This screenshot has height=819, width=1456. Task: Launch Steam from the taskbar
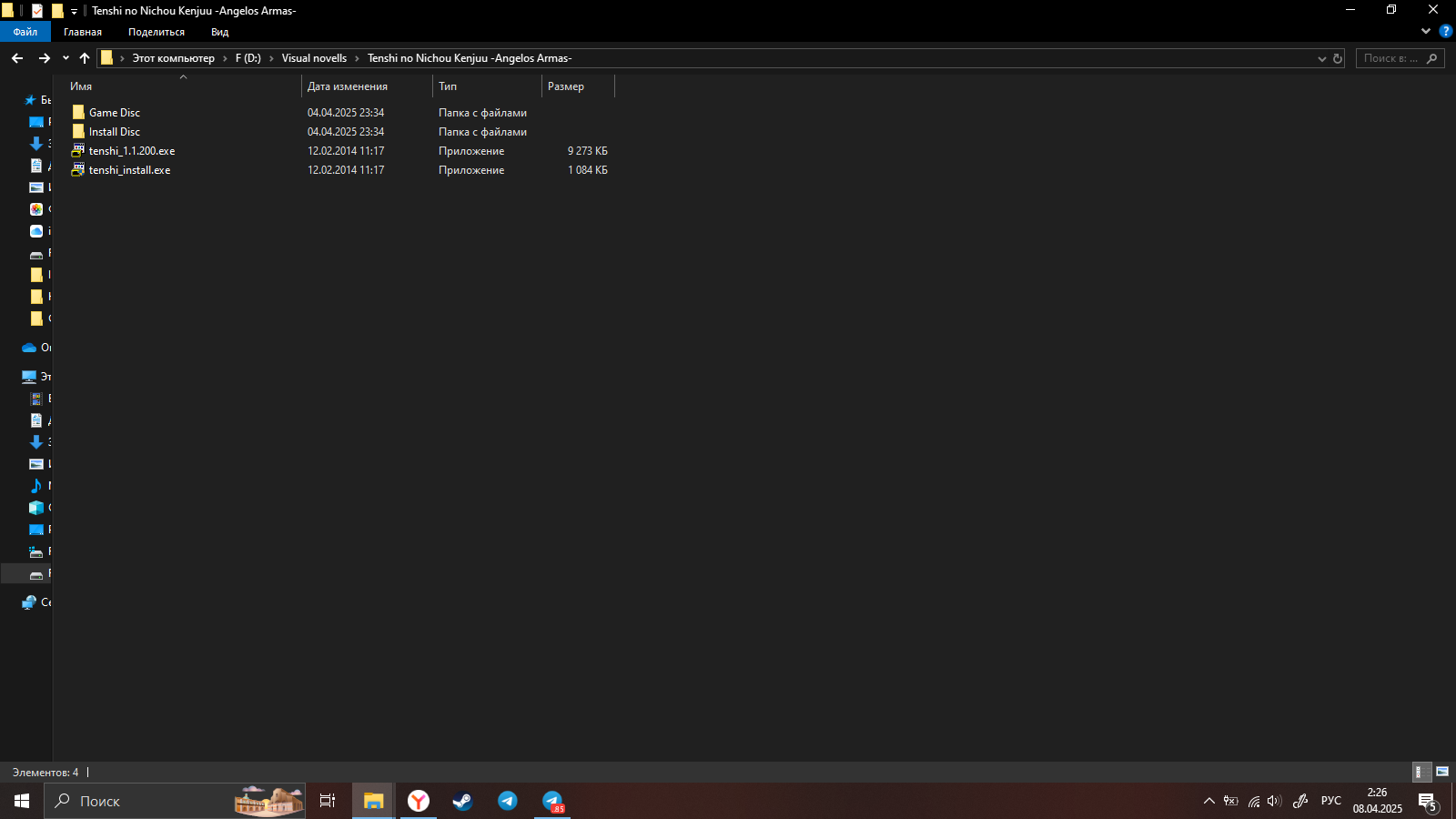tap(462, 801)
